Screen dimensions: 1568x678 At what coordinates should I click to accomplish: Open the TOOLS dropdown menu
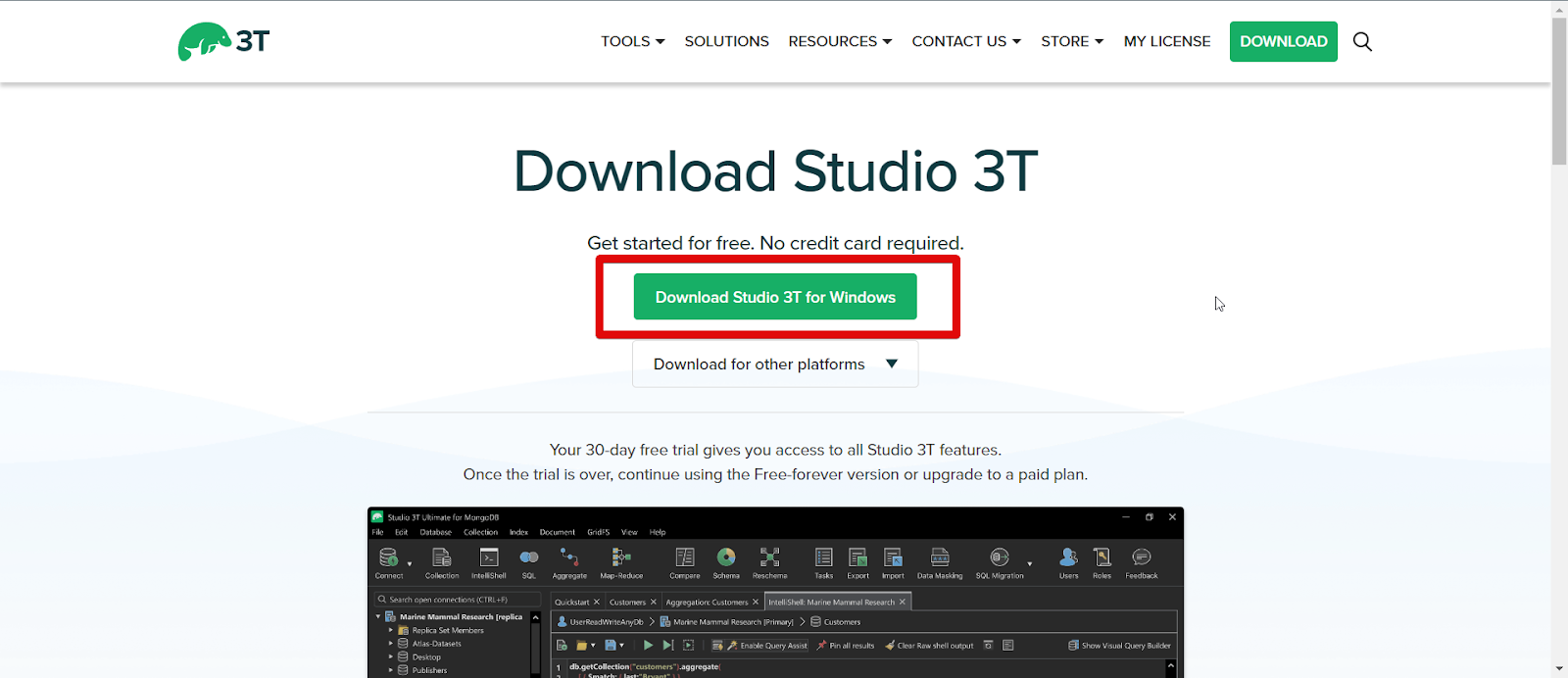(633, 41)
